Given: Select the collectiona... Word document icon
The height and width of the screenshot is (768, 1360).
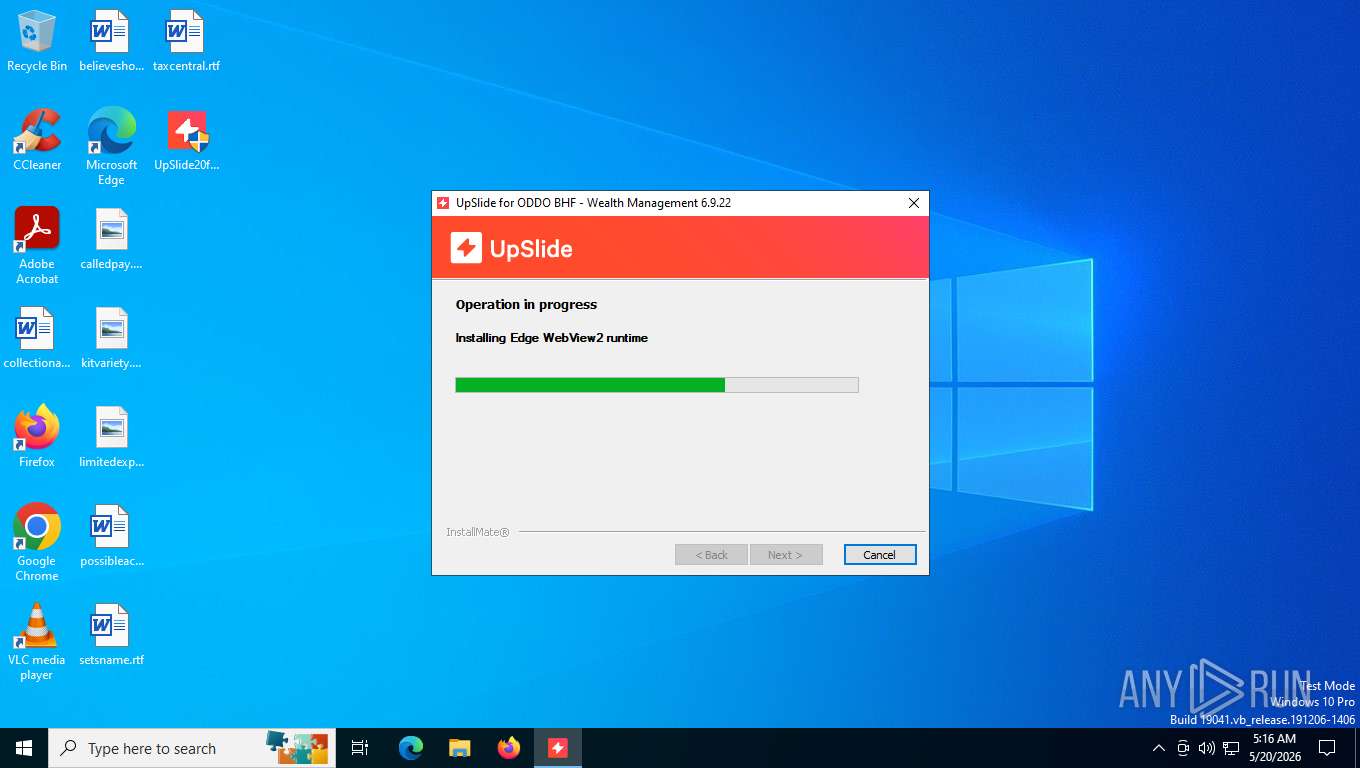Looking at the screenshot, I should [x=37, y=338].
